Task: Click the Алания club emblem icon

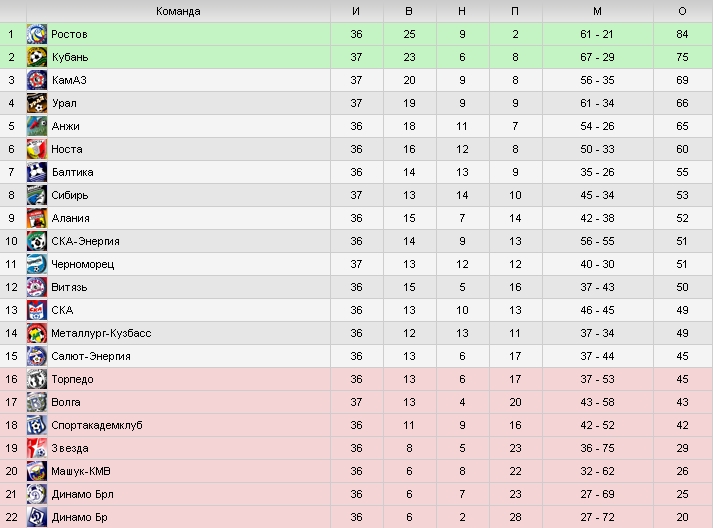Action: [36, 218]
